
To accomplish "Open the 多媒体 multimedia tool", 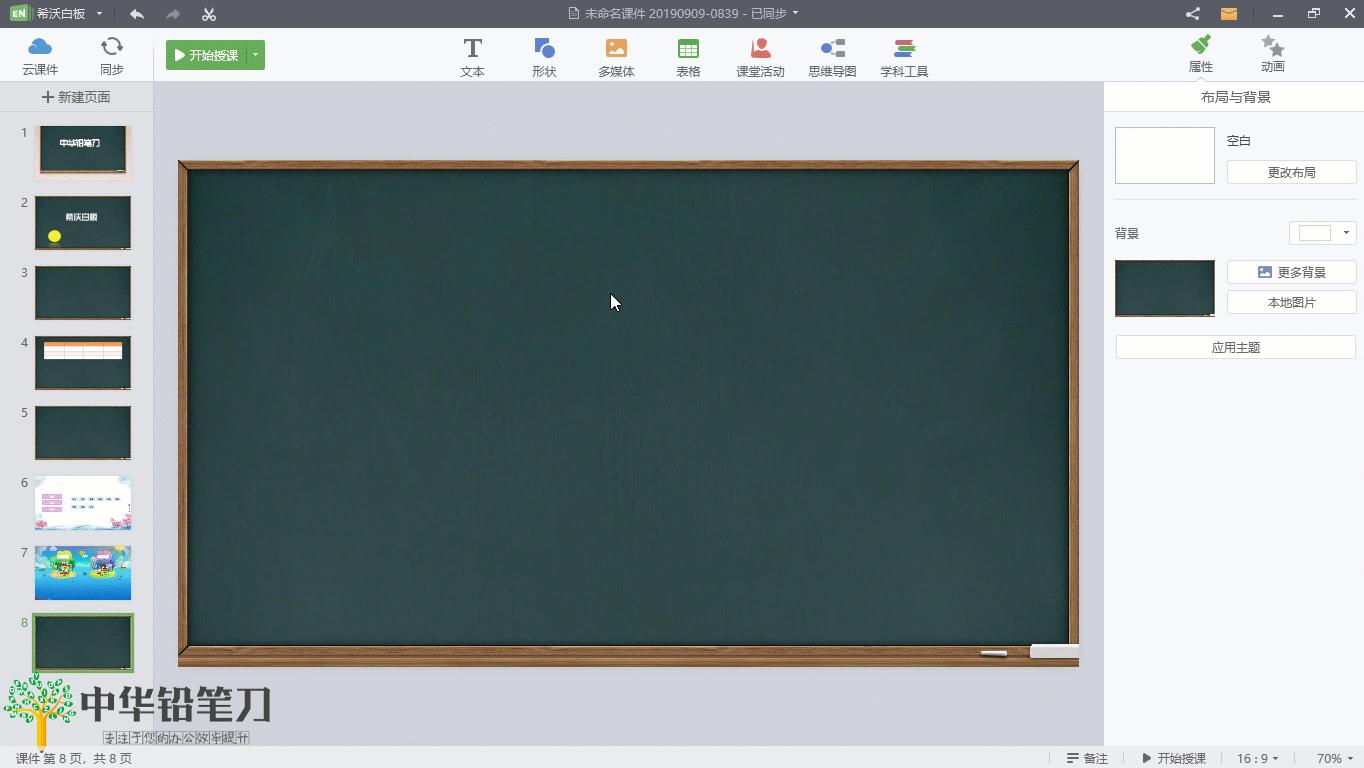I will tap(616, 57).
